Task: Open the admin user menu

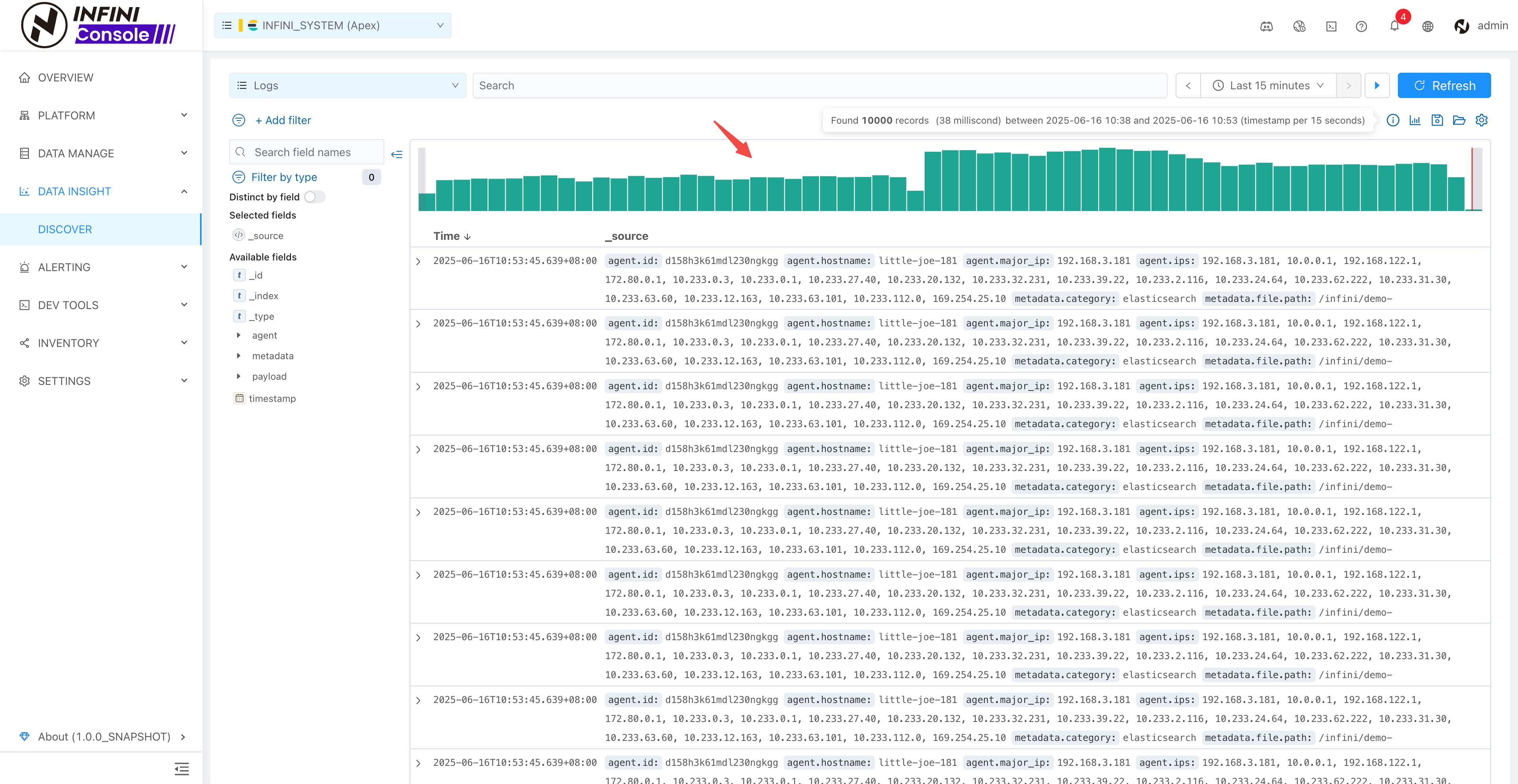Action: pos(1481,26)
